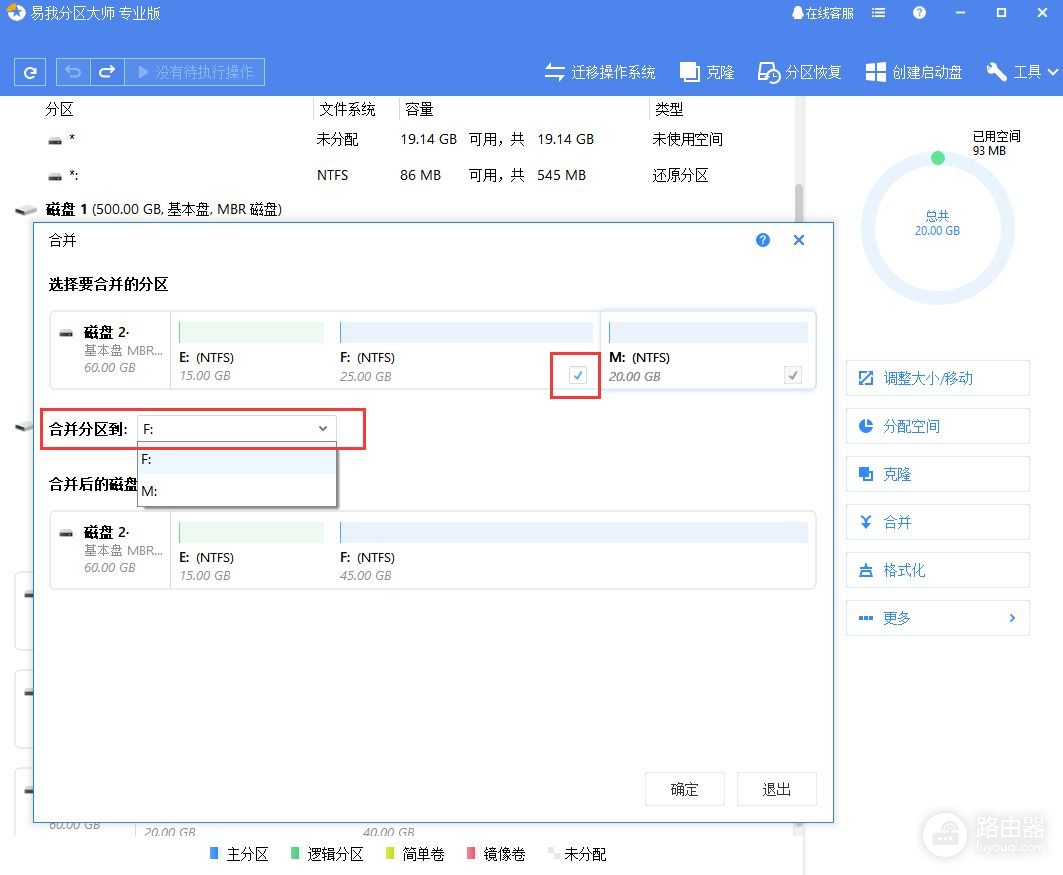Click the blue help icon in merge dialog
Viewport: 1063px width, 875px height.
pyautogui.click(x=763, y=240)
